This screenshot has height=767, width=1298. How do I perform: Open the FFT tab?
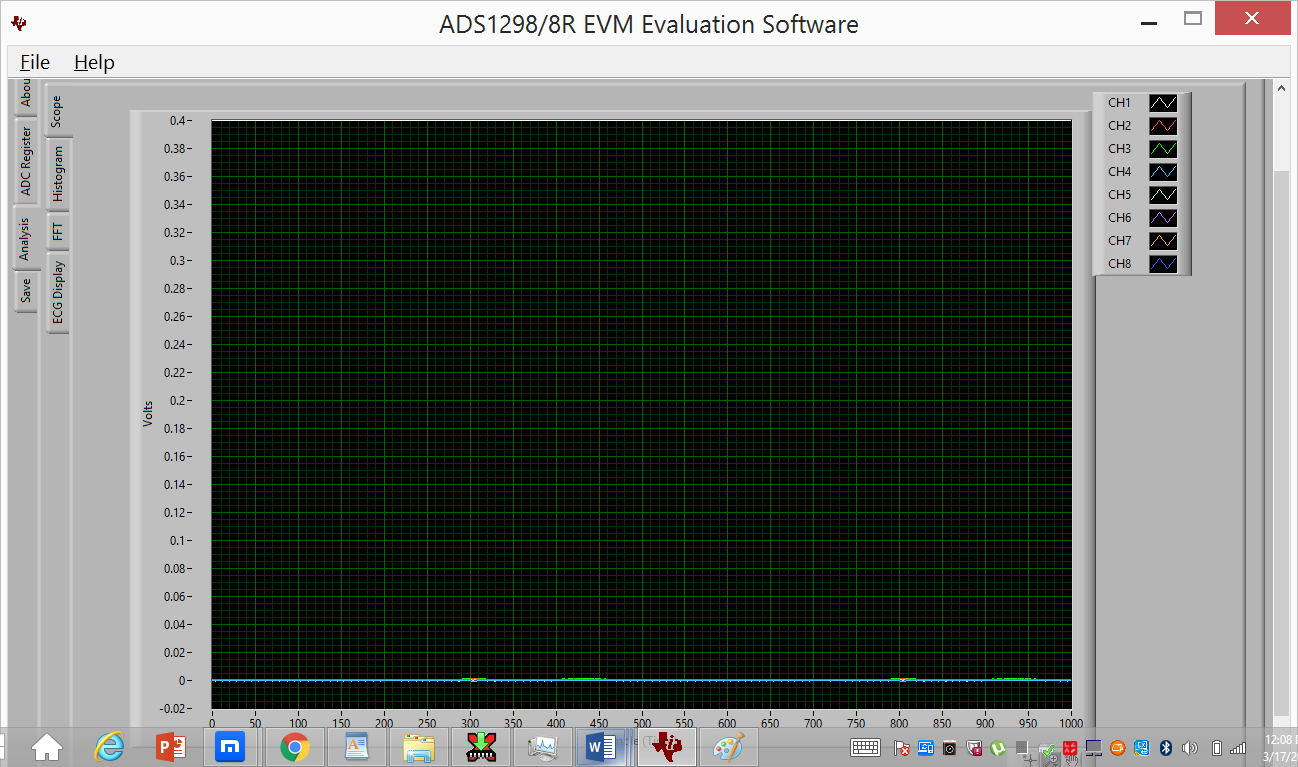[x=58, y=229]
